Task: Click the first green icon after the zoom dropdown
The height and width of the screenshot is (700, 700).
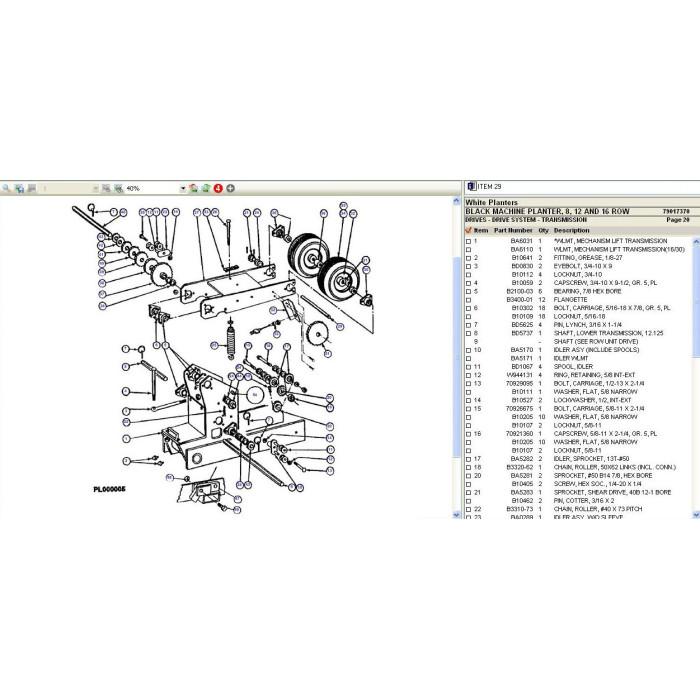Action: [194, 188]
